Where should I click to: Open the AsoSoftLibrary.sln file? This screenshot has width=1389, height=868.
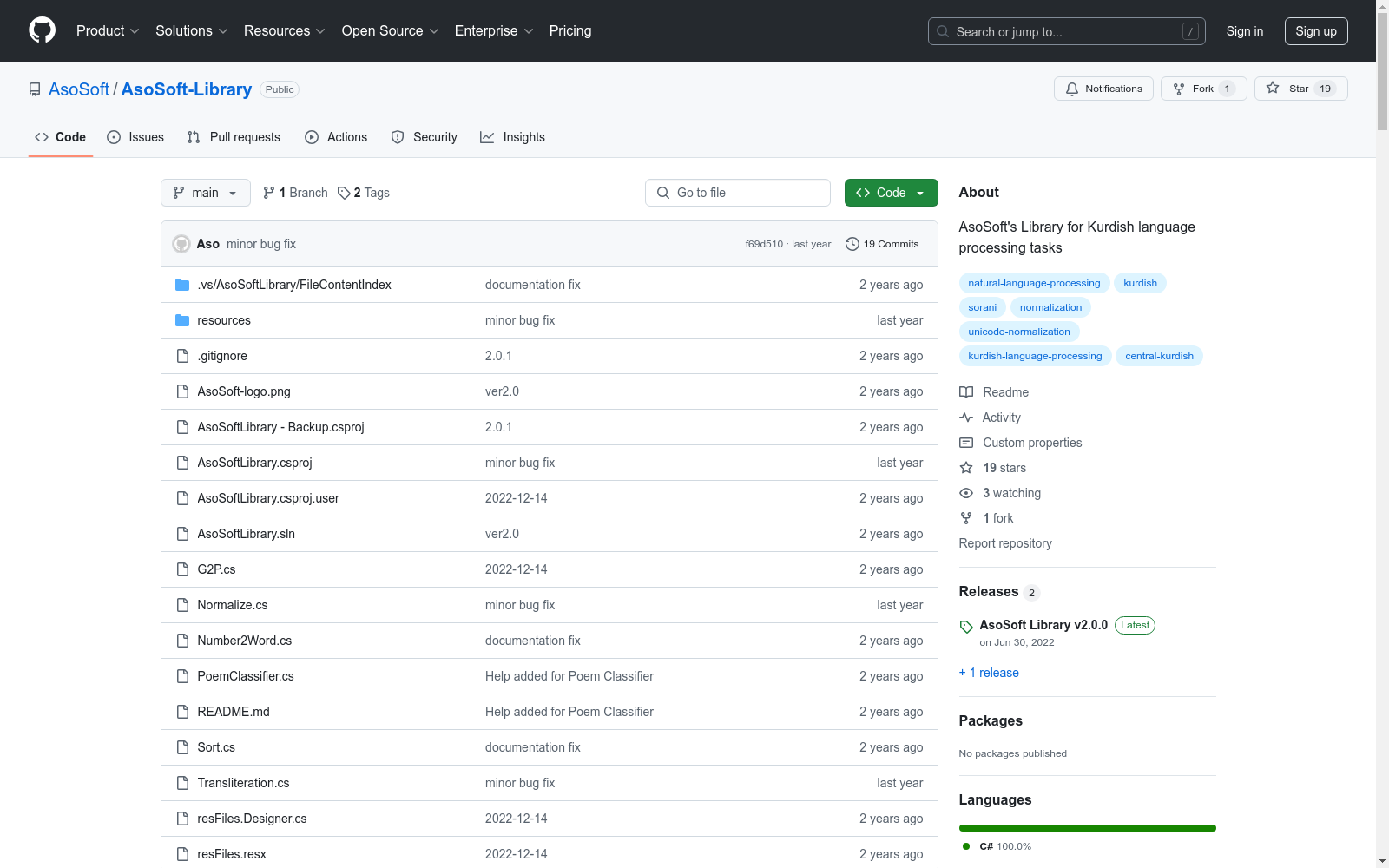coord(247,534)
